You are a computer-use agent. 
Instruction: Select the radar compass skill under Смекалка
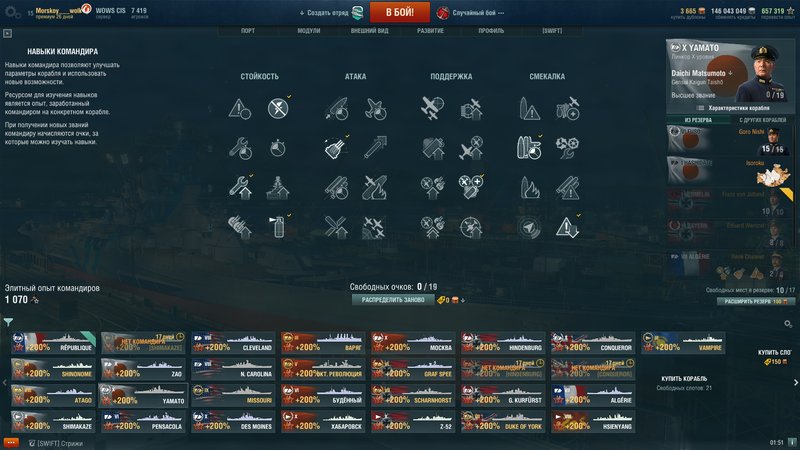pyautogui.click(x=529, y=227)
